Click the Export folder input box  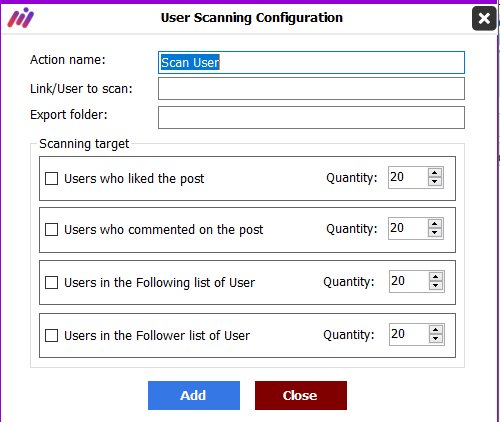tap(311, 117)
